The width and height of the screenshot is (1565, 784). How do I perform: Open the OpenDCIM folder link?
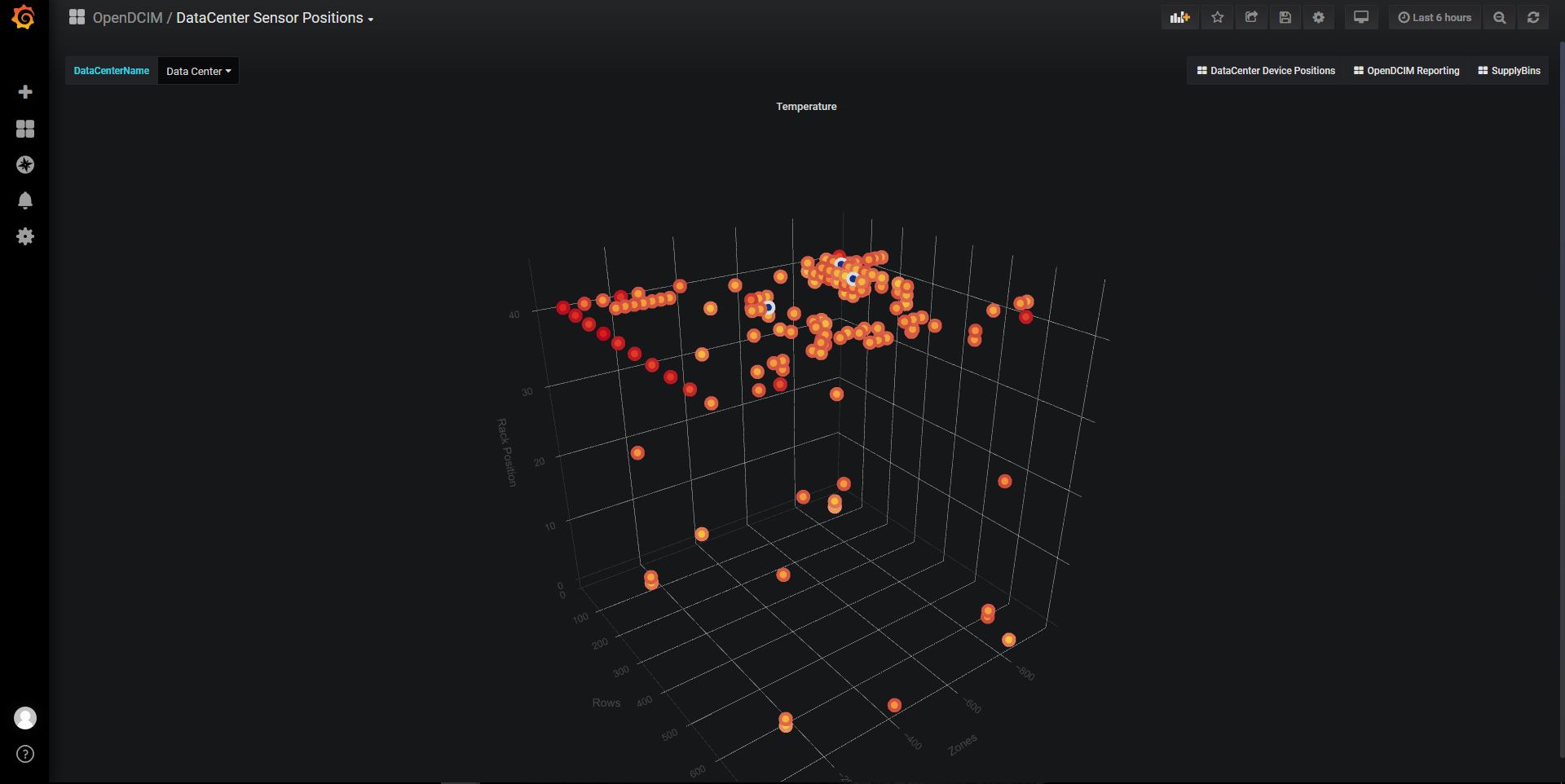click(x=127, y=18)
